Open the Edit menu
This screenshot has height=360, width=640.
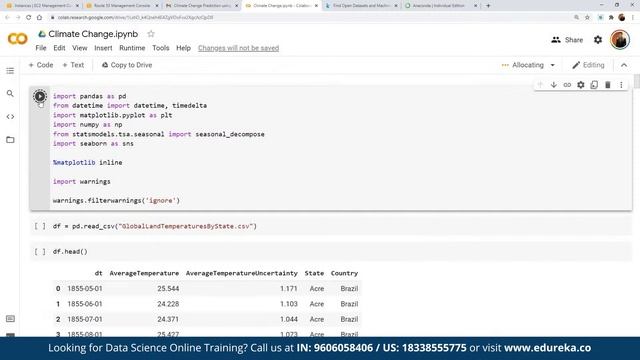click(x=59, y=48)
